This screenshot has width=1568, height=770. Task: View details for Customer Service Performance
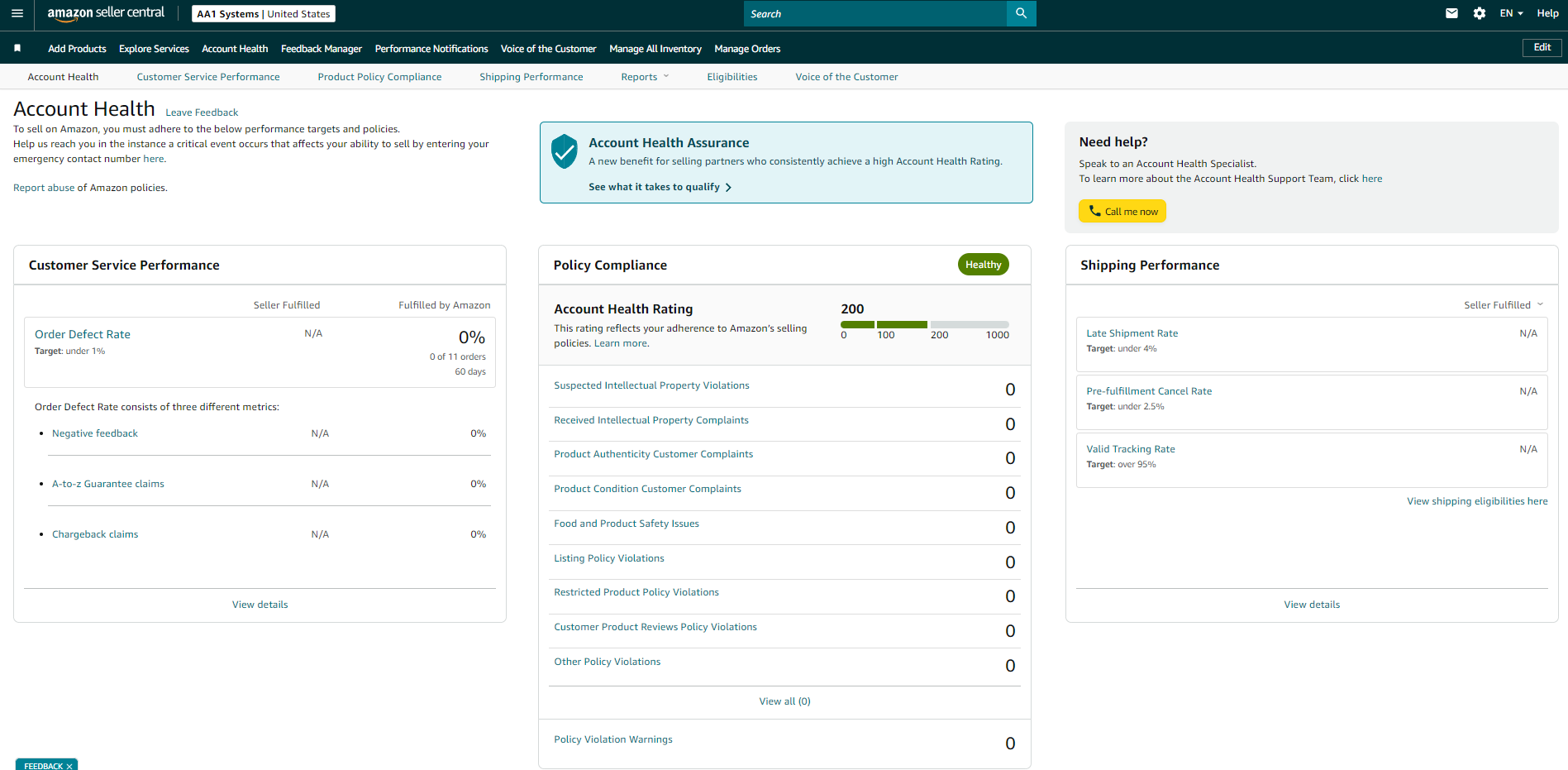(x=260, y=605)
